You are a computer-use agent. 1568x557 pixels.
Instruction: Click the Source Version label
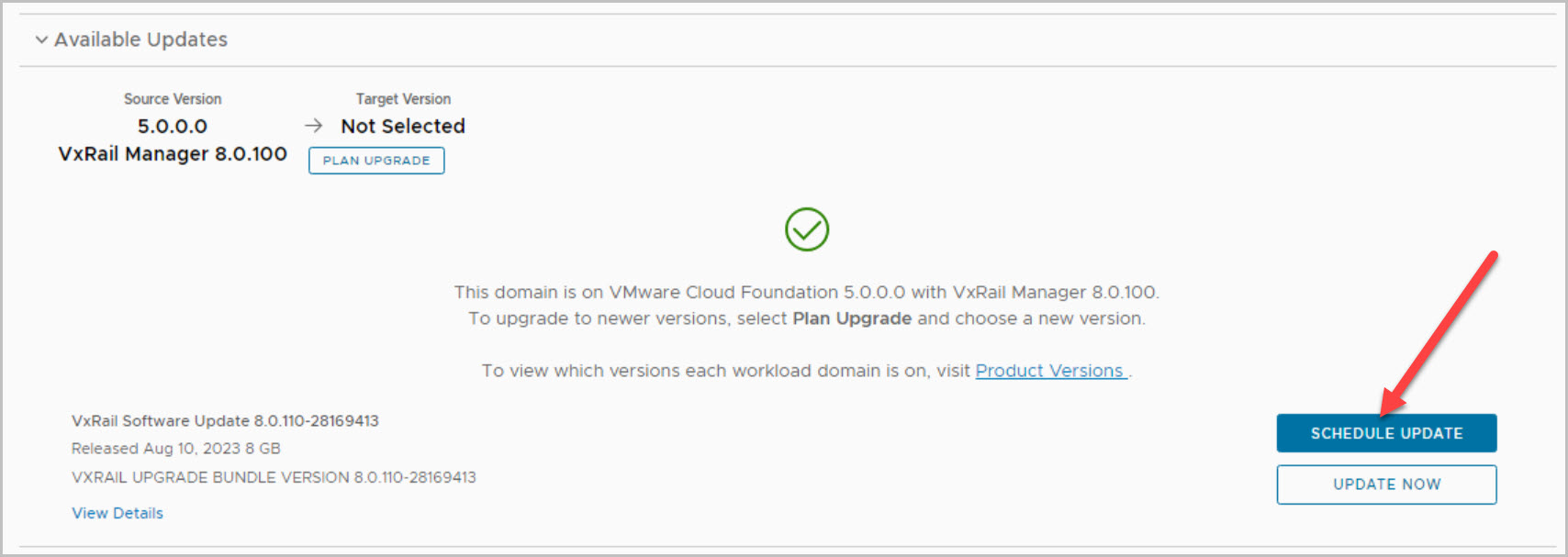[173, 99]
